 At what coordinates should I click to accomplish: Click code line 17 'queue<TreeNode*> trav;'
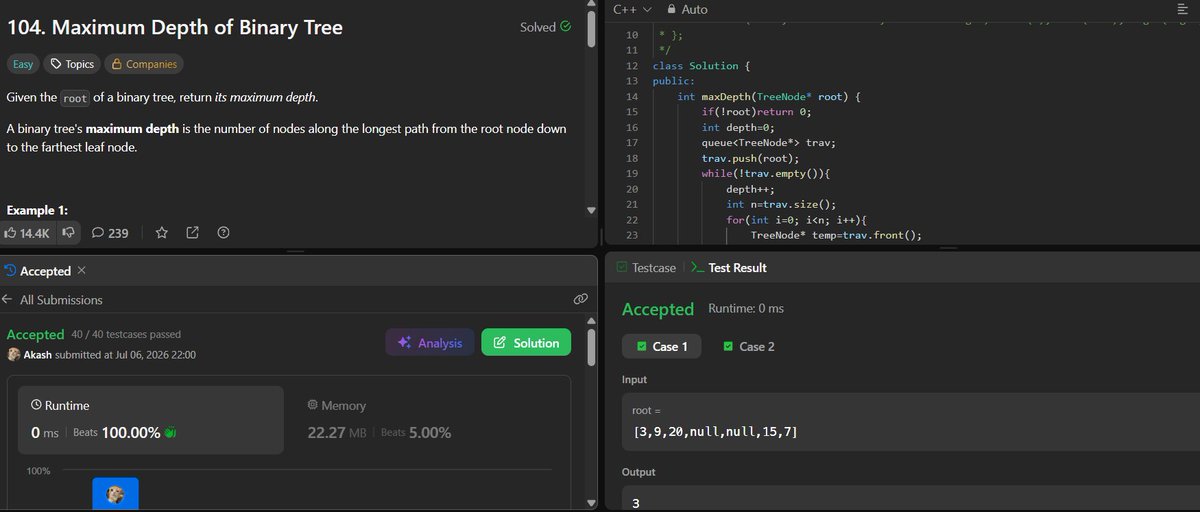click(768, 142)
